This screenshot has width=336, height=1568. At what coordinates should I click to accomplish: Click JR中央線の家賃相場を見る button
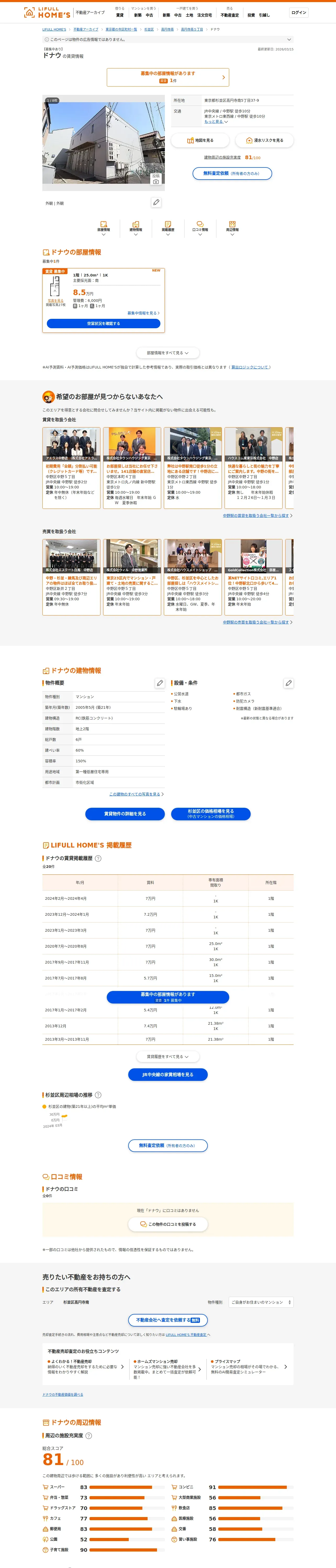click(x=168, y=1074)
